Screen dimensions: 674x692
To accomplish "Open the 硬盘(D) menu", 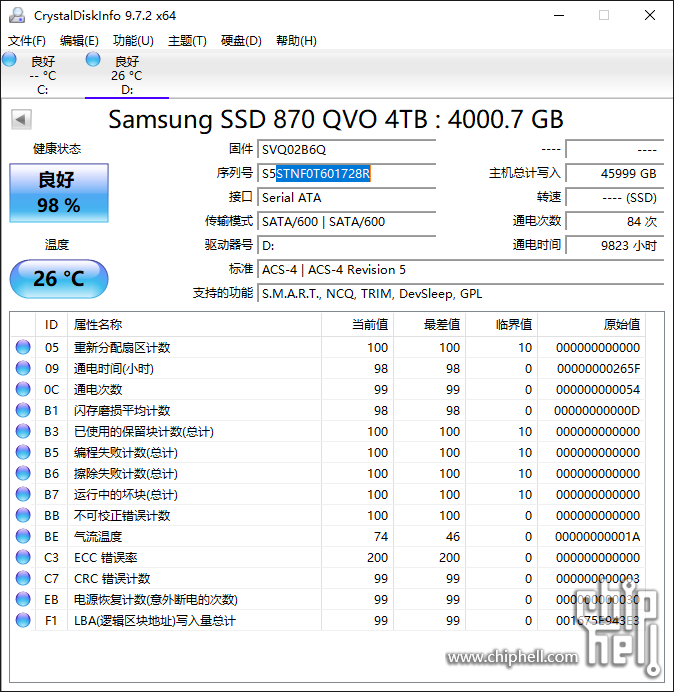I will point(241,41).
